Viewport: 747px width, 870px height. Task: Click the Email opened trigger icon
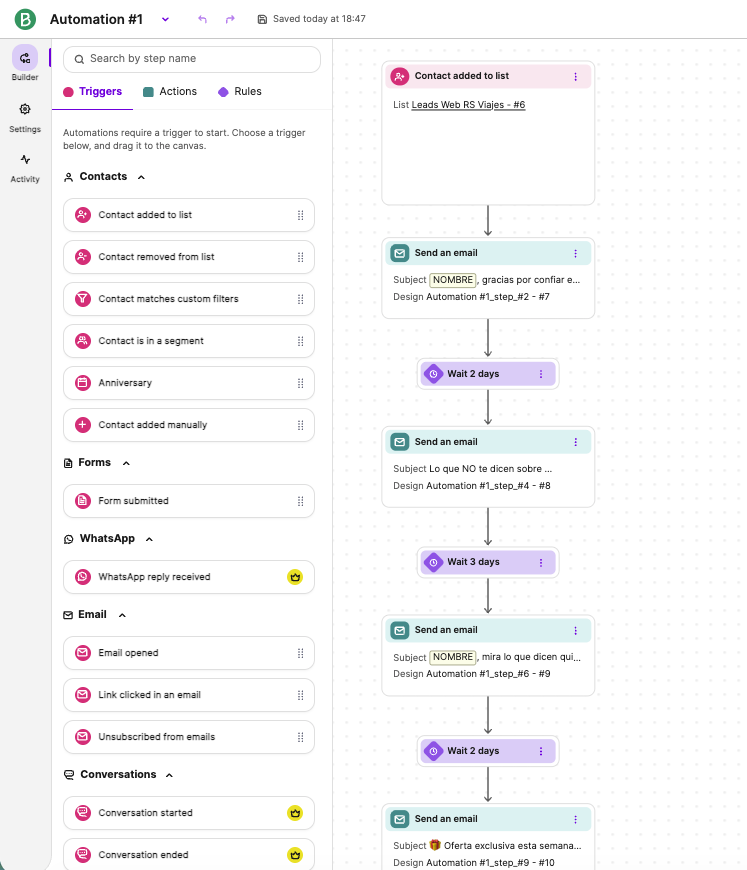[x=82, y=653]
